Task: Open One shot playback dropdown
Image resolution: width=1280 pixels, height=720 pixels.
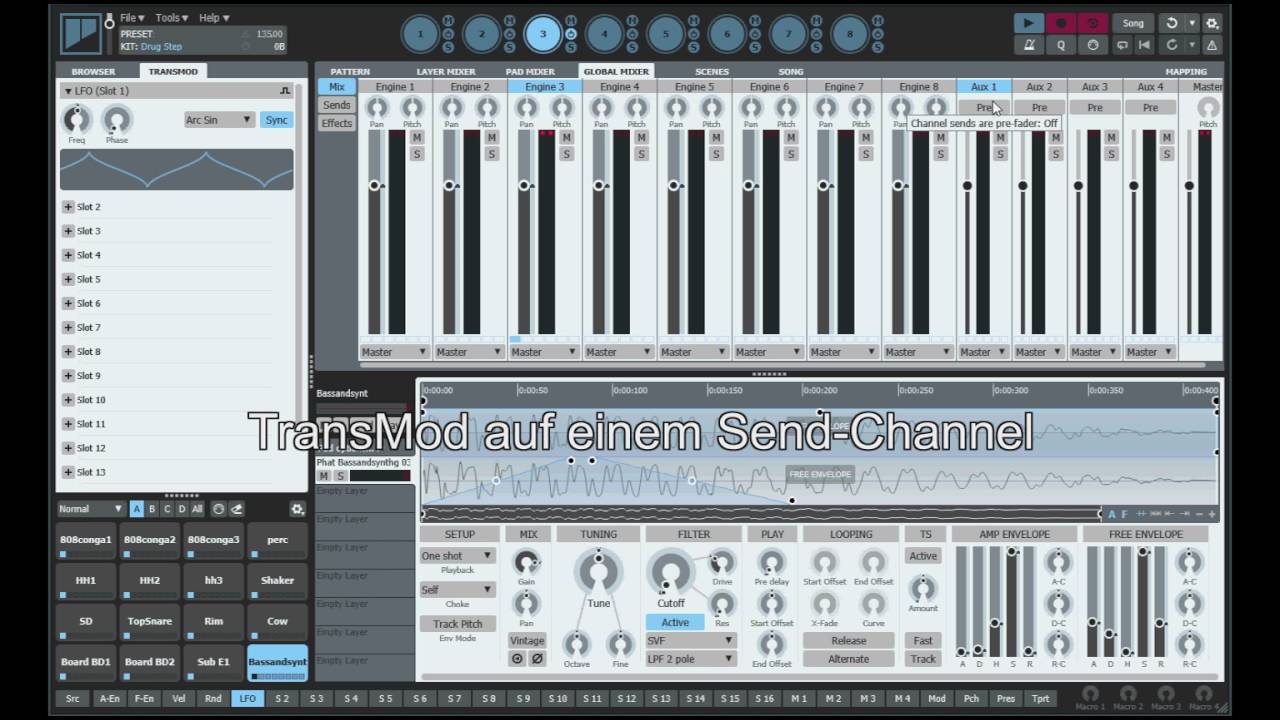Action: (457, 556)
